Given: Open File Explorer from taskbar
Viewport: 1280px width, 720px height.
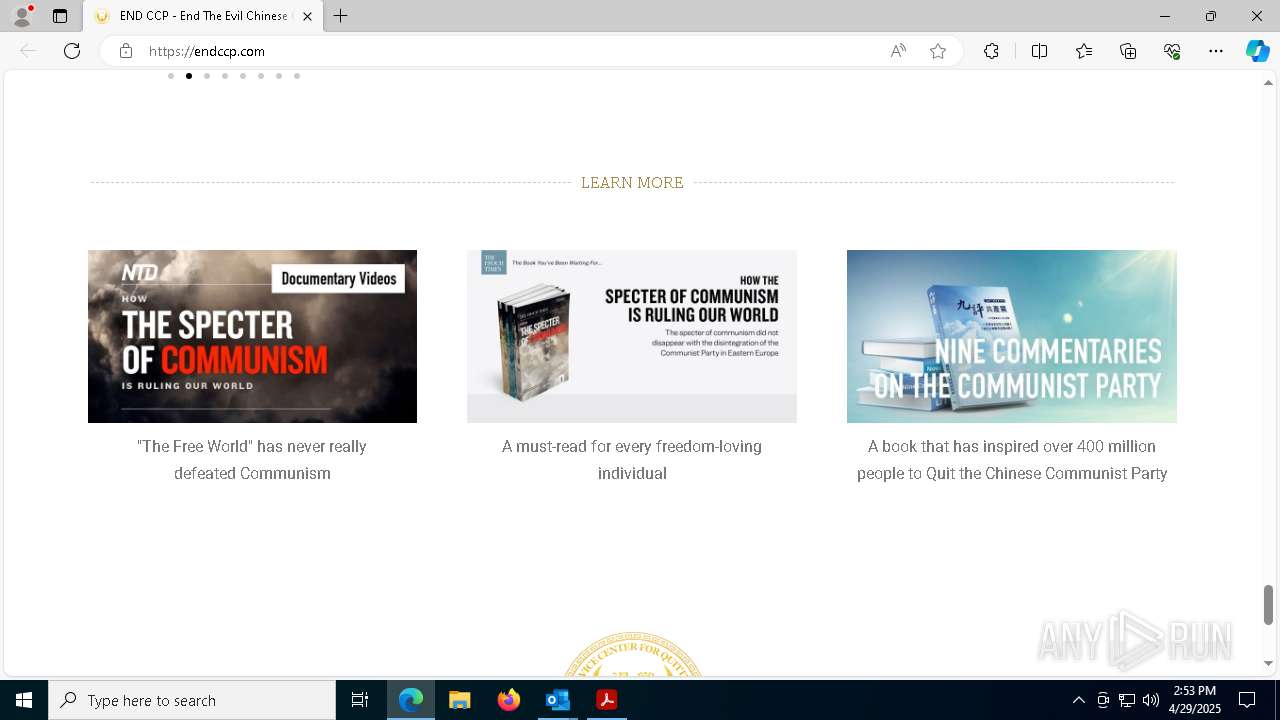Looking at the screenshot, I should coord(460,700).
